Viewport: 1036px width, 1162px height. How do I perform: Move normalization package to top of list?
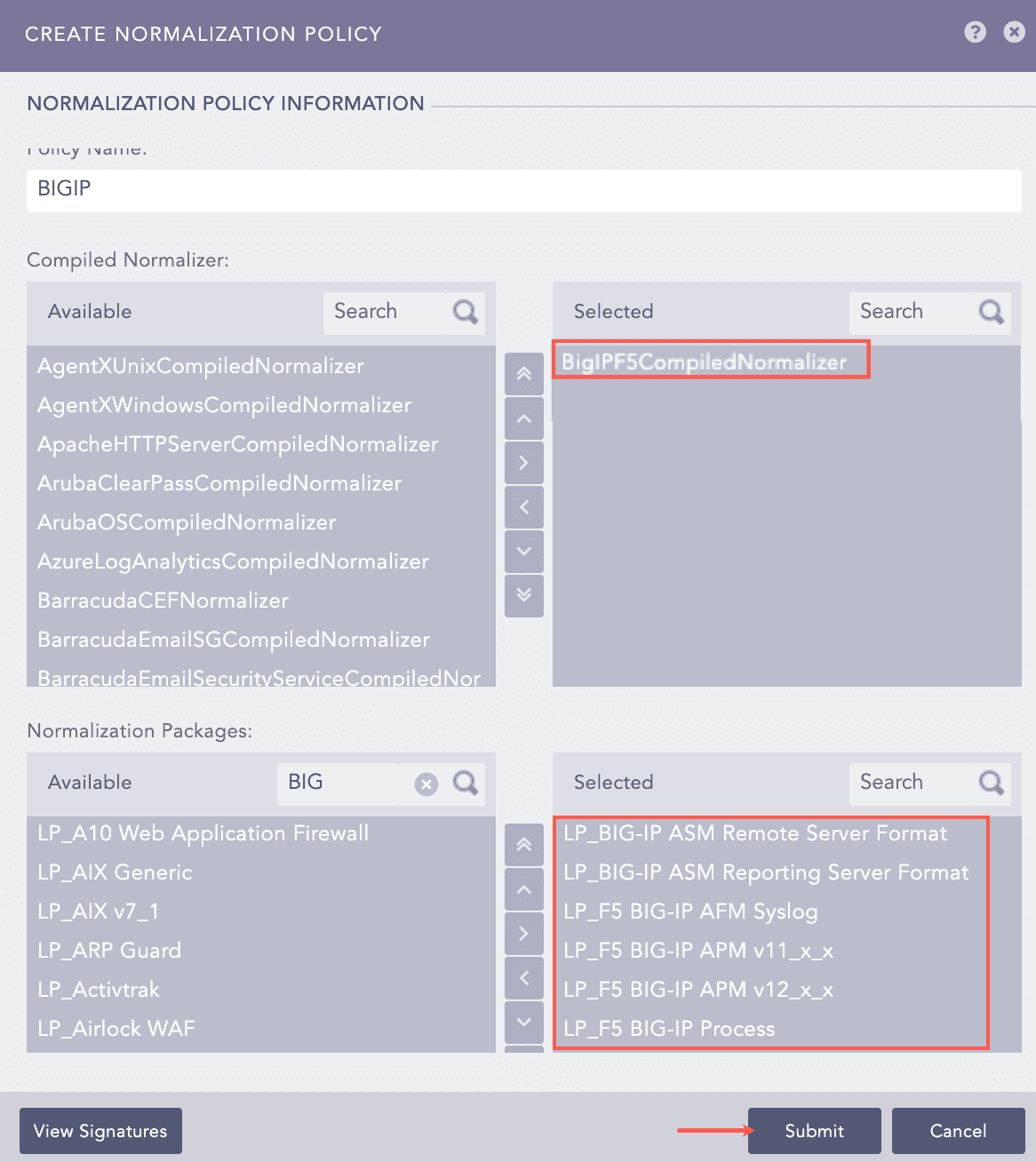(524, 845)
